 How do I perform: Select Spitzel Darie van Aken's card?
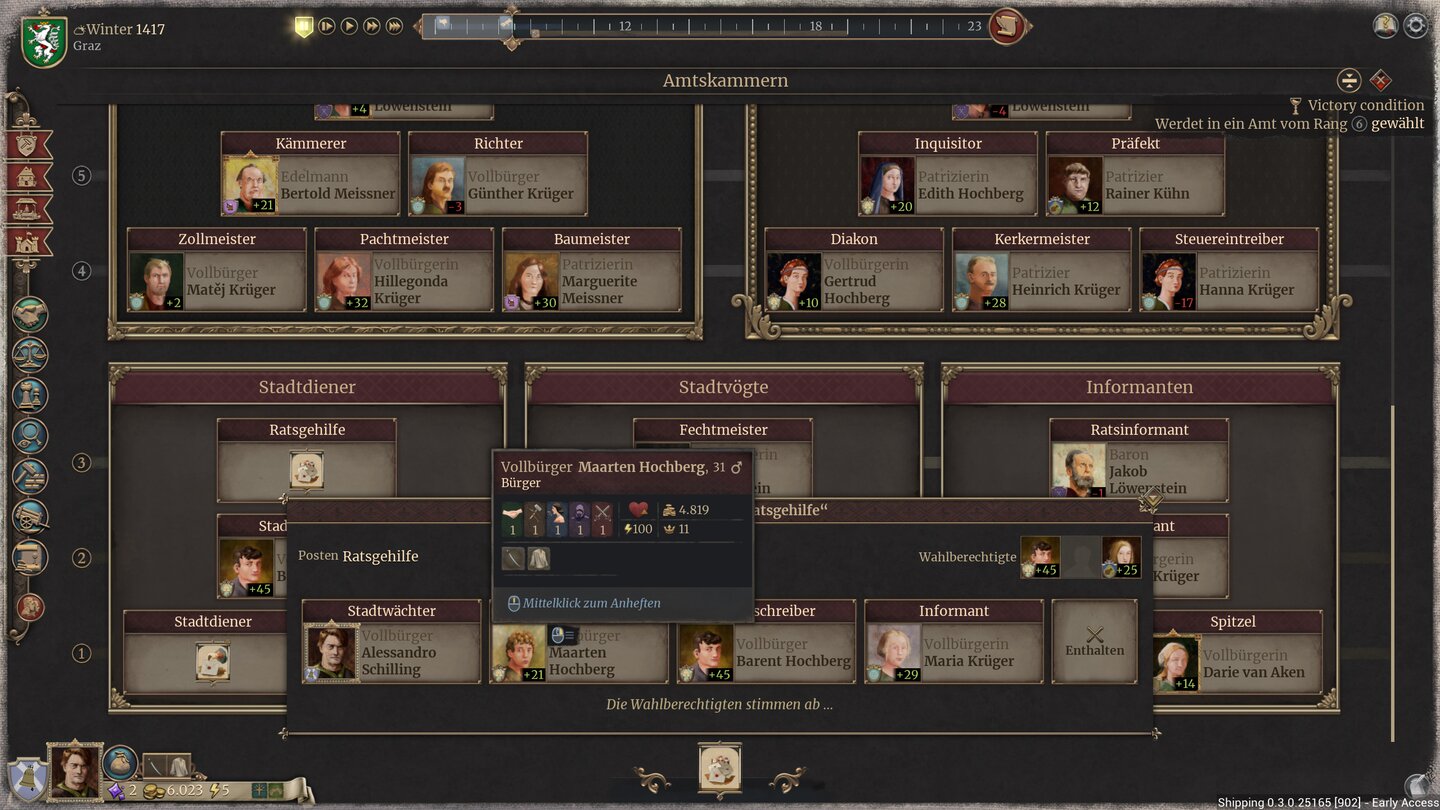click(x=1236, y=652)
